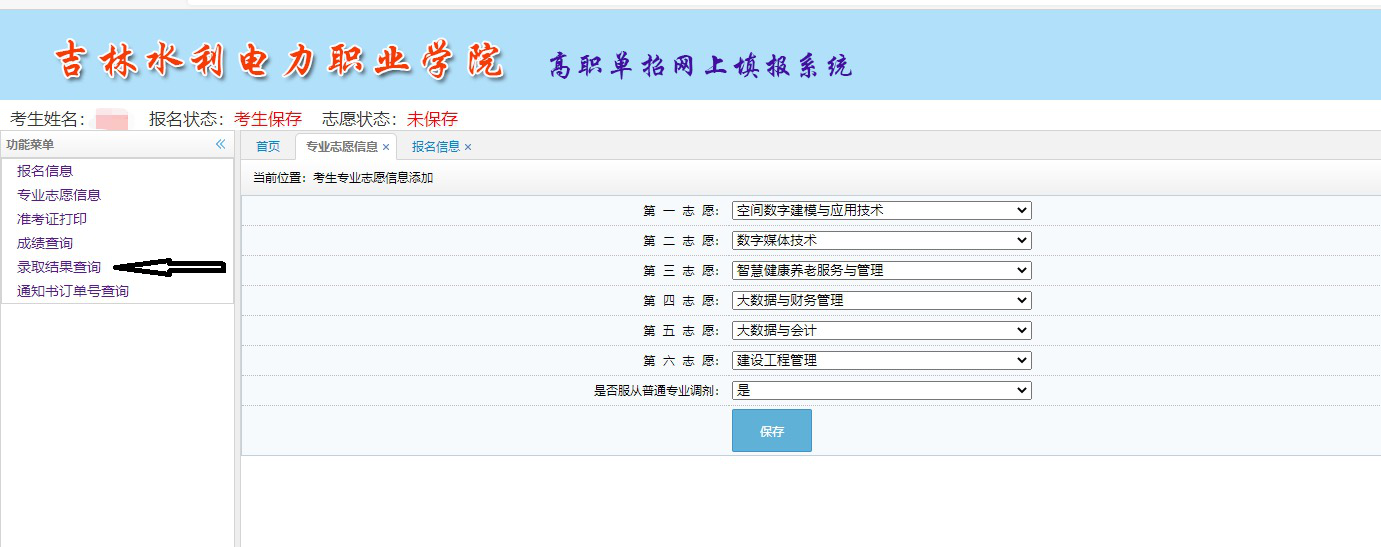Close the 报名信息 tab
The image size is (1381, 547).
468,147
